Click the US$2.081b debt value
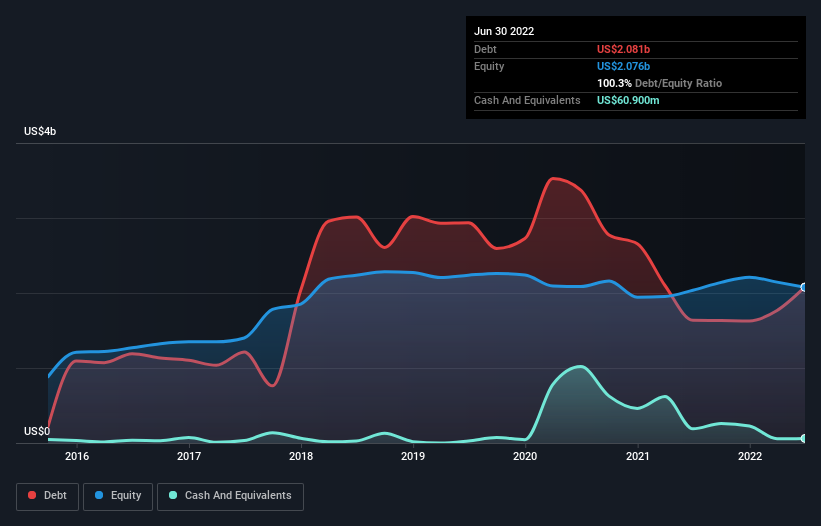Screen dimensions: 821x526 pos(623,49)
